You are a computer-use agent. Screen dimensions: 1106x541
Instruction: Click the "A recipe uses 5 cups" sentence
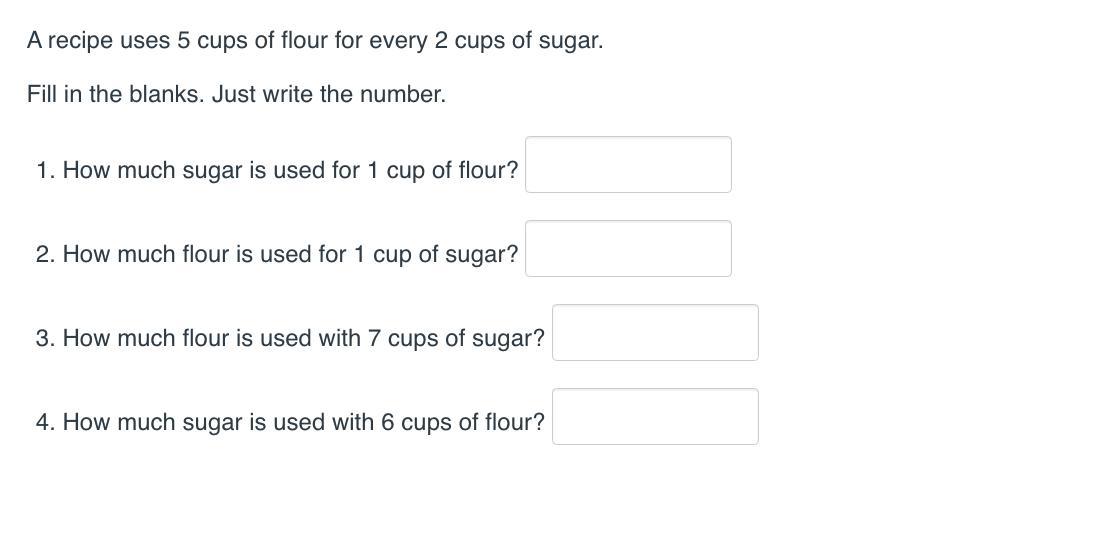315,41
